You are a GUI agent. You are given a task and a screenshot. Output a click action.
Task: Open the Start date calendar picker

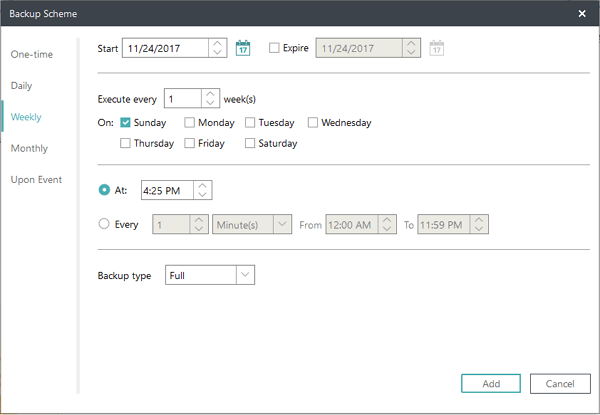pos(243,48)
